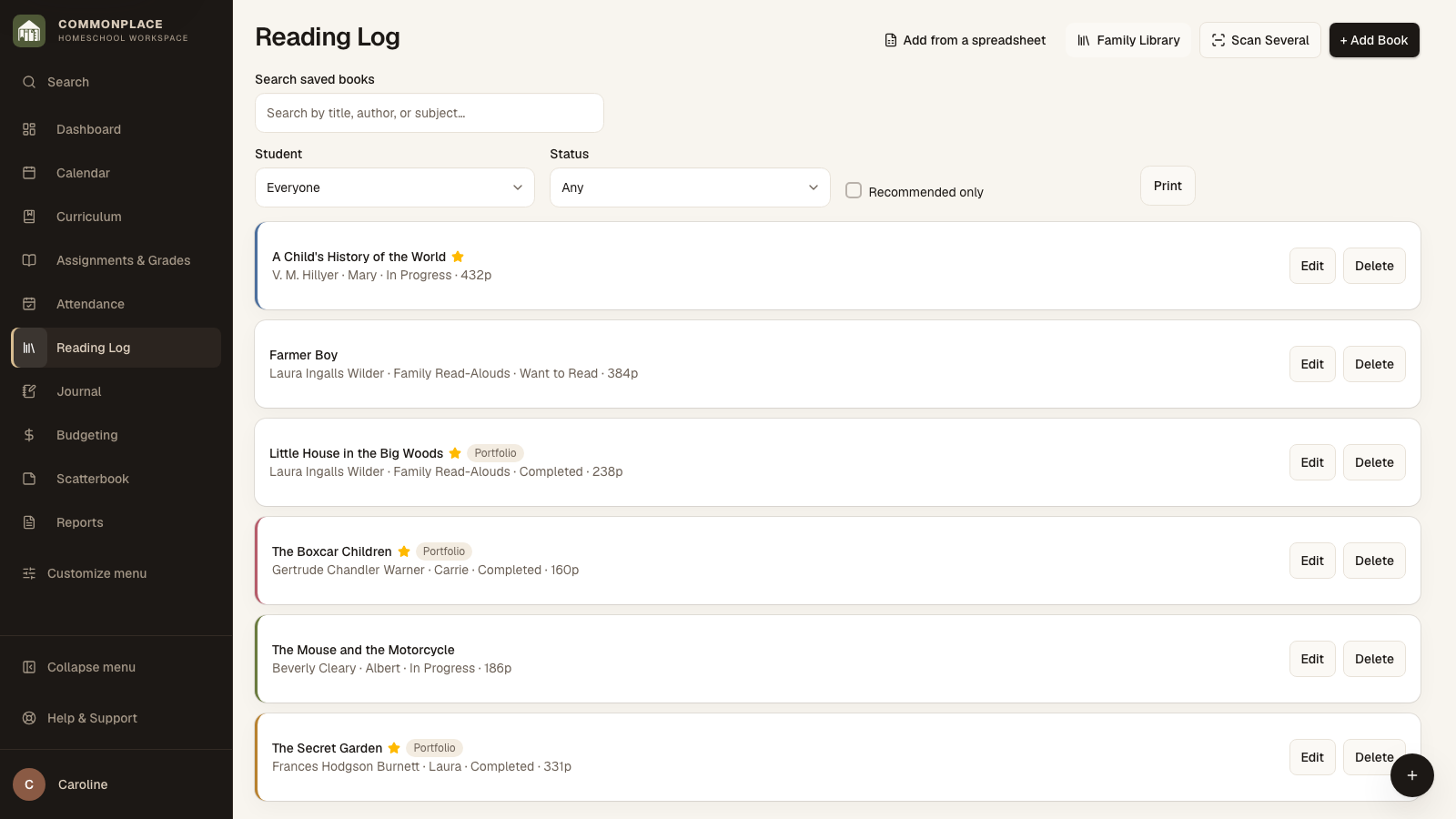Click the Collapse menu text
The width and height of the screenshot is (1456, 819).
(x=91, y=667)
